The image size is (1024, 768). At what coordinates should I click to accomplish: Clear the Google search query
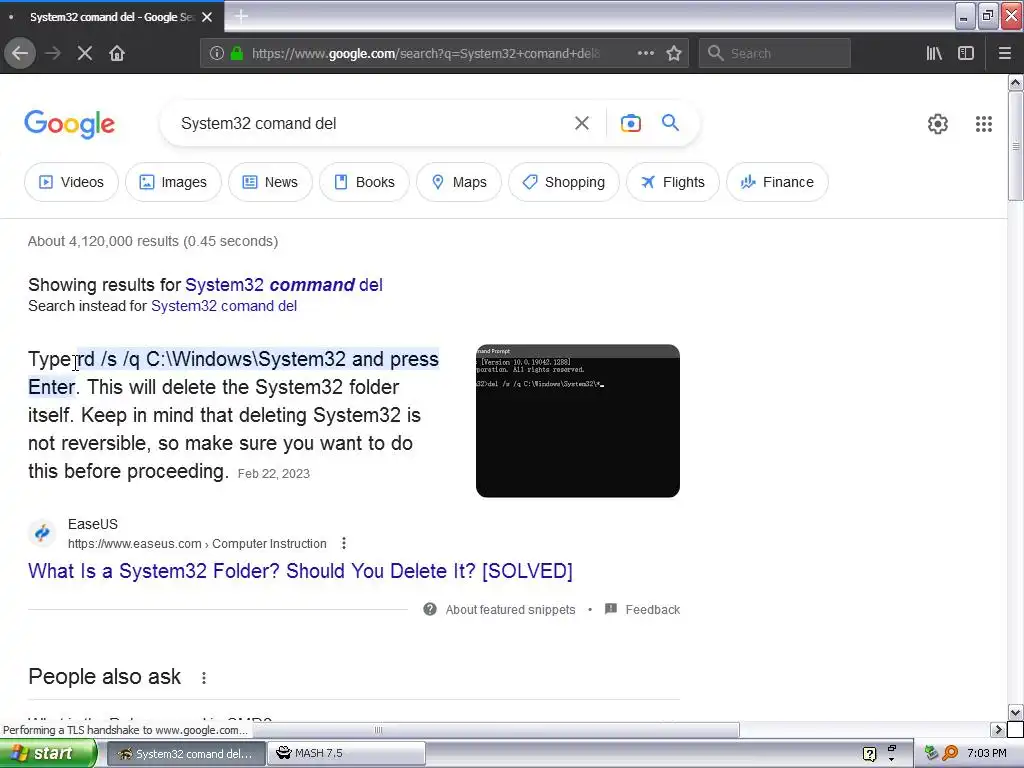point(582,123)
